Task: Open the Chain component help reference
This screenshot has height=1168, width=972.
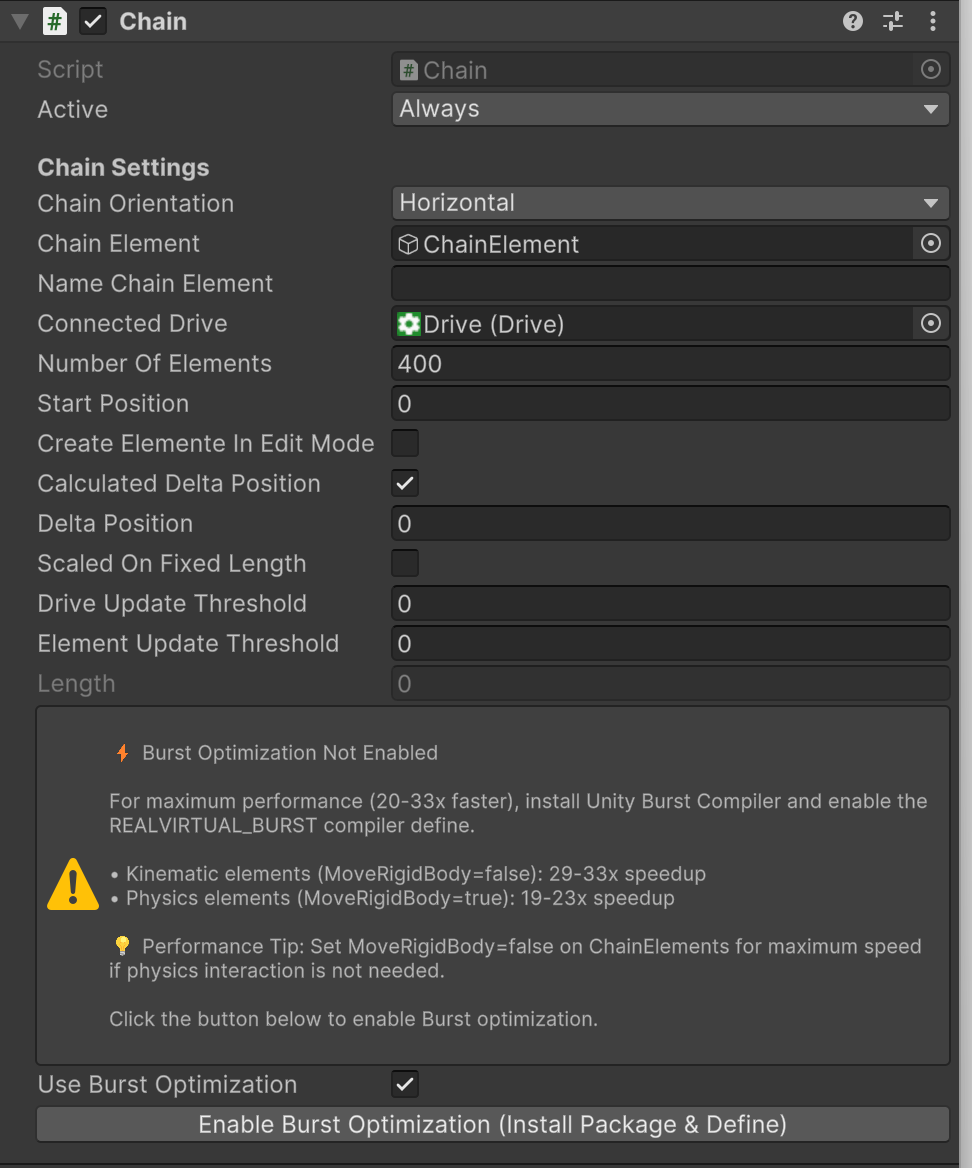Action: click(853, 21)
